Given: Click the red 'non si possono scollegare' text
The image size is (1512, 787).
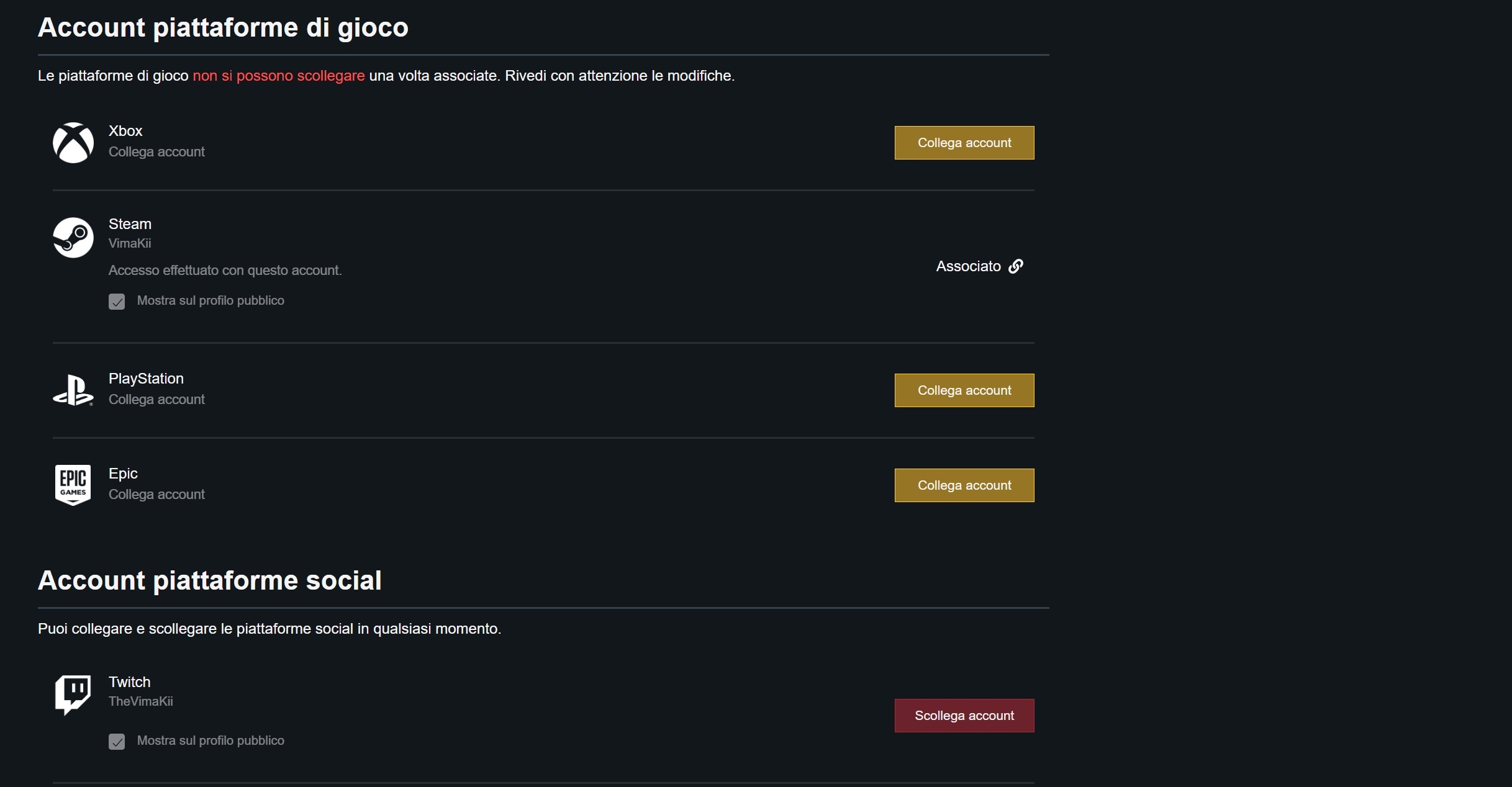Looking at the screenshot, I should [279, 76].
